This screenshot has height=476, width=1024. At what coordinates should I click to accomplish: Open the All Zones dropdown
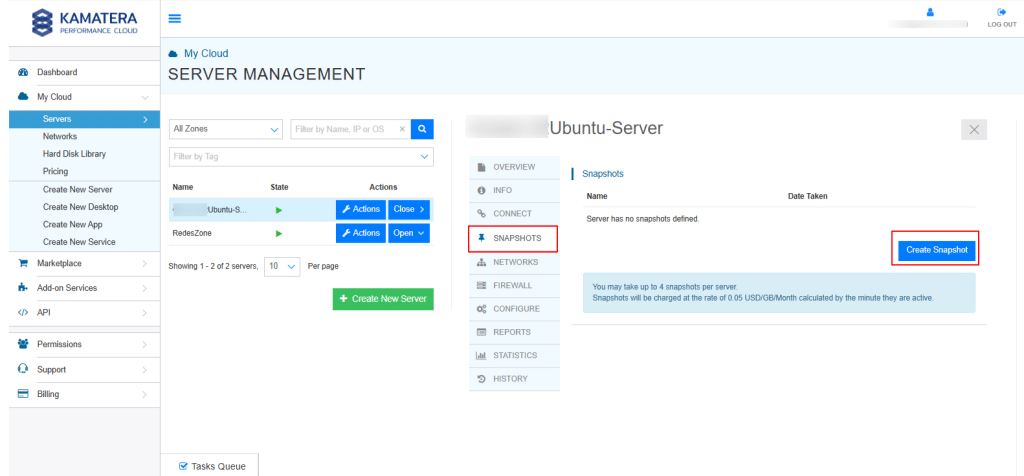pos(225,129)
